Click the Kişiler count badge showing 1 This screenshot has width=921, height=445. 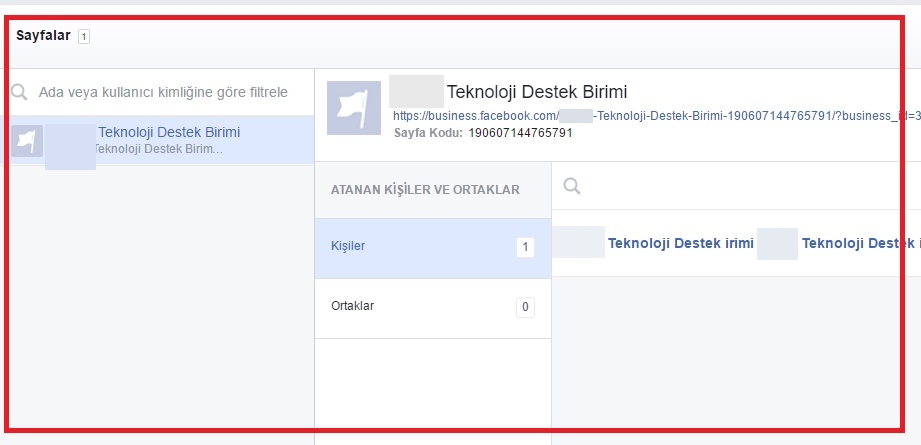coord(525,248)
